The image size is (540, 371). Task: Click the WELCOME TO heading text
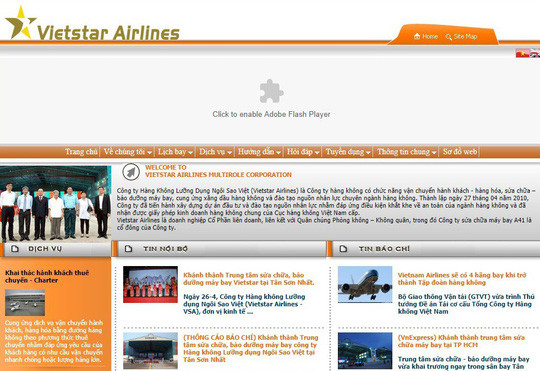pos(166,167)
